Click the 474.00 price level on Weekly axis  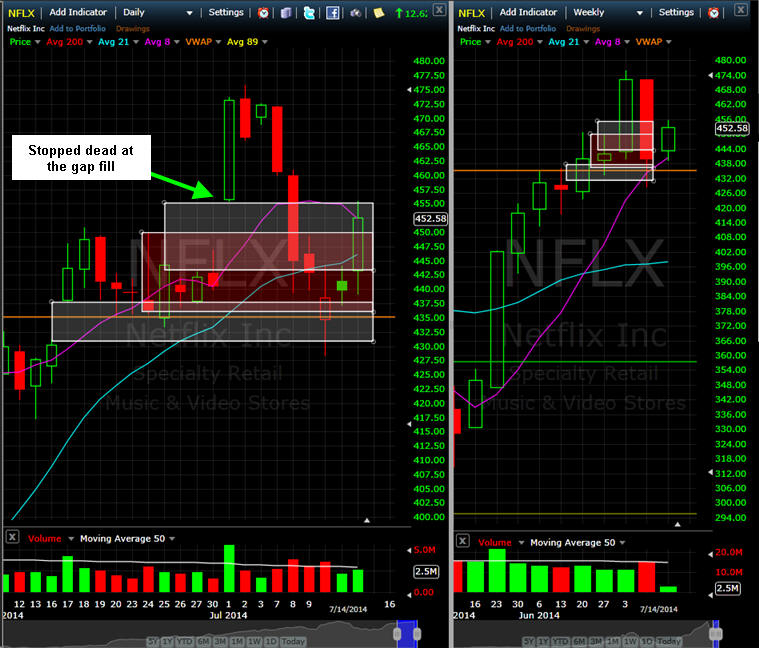[x=730, y=75]
